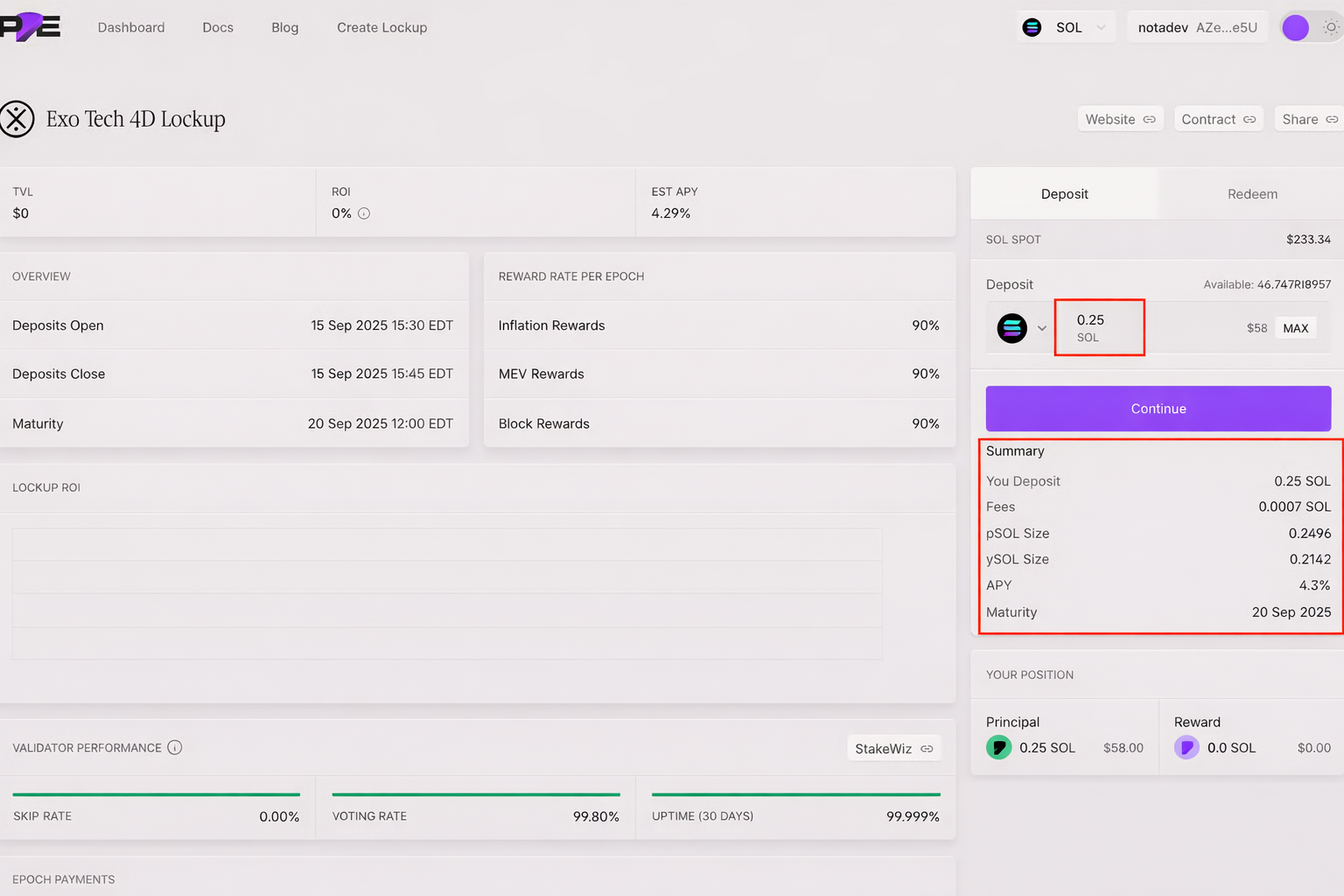1344x896 pixels.
Task: Toggle the light/dark theme switch
Action: [1330, 28]
